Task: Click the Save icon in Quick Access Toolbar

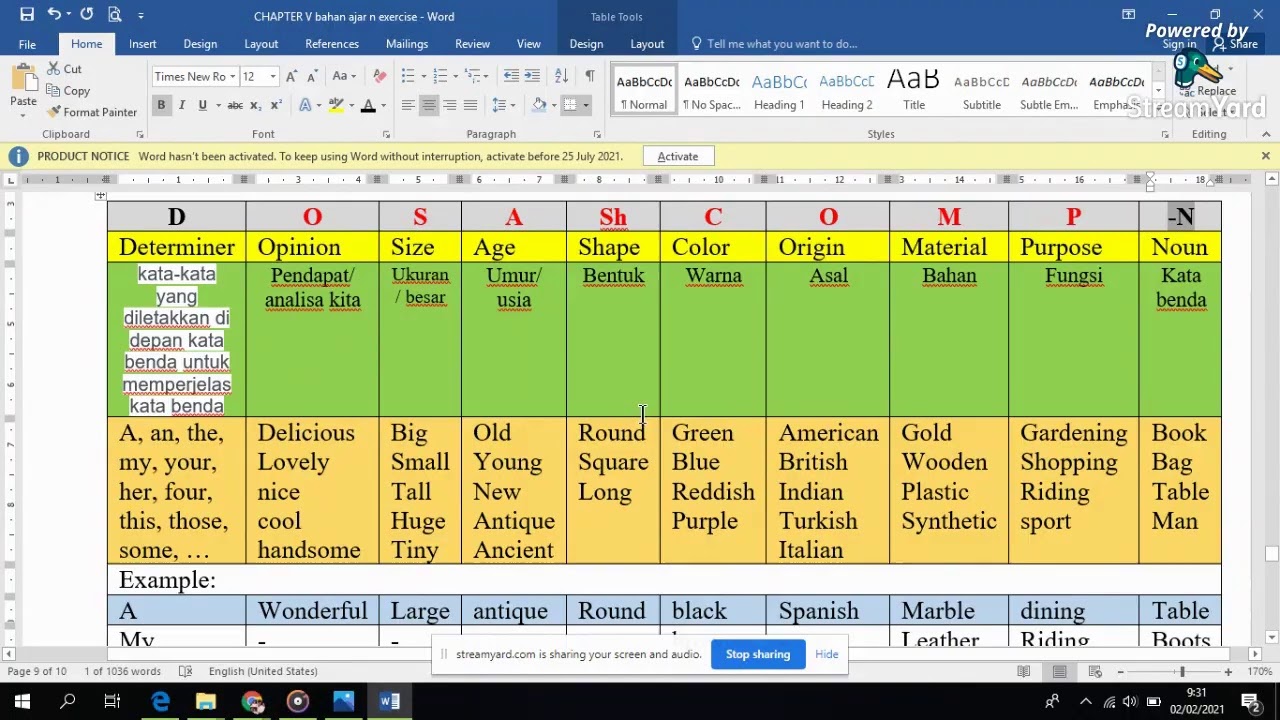Action: coord(27,15)
